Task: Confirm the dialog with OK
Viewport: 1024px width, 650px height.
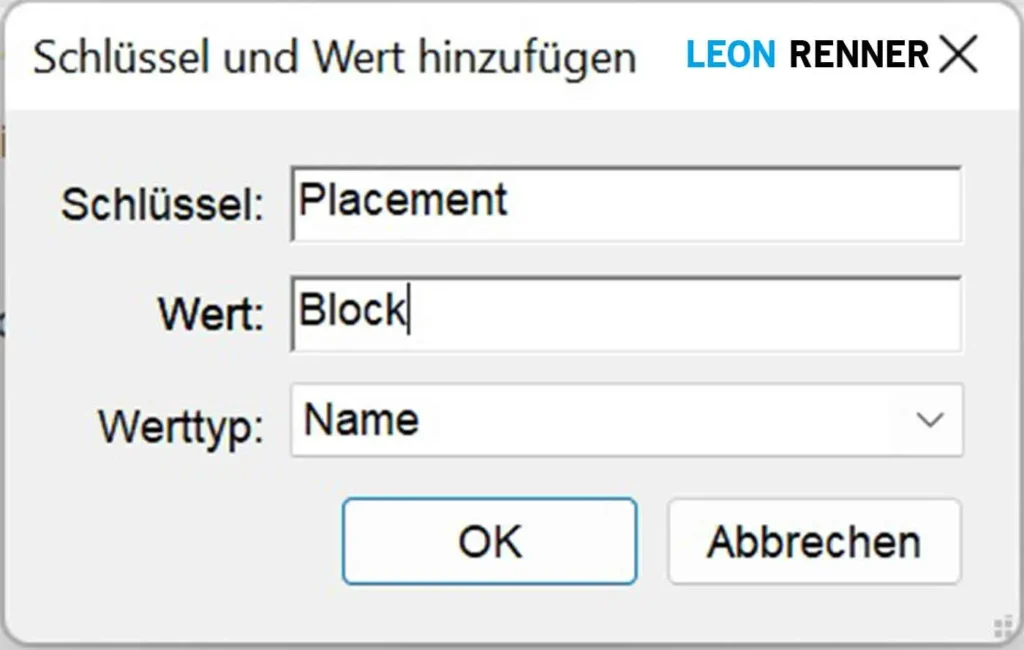Action: pyautogui.click(x=489, y=541)
